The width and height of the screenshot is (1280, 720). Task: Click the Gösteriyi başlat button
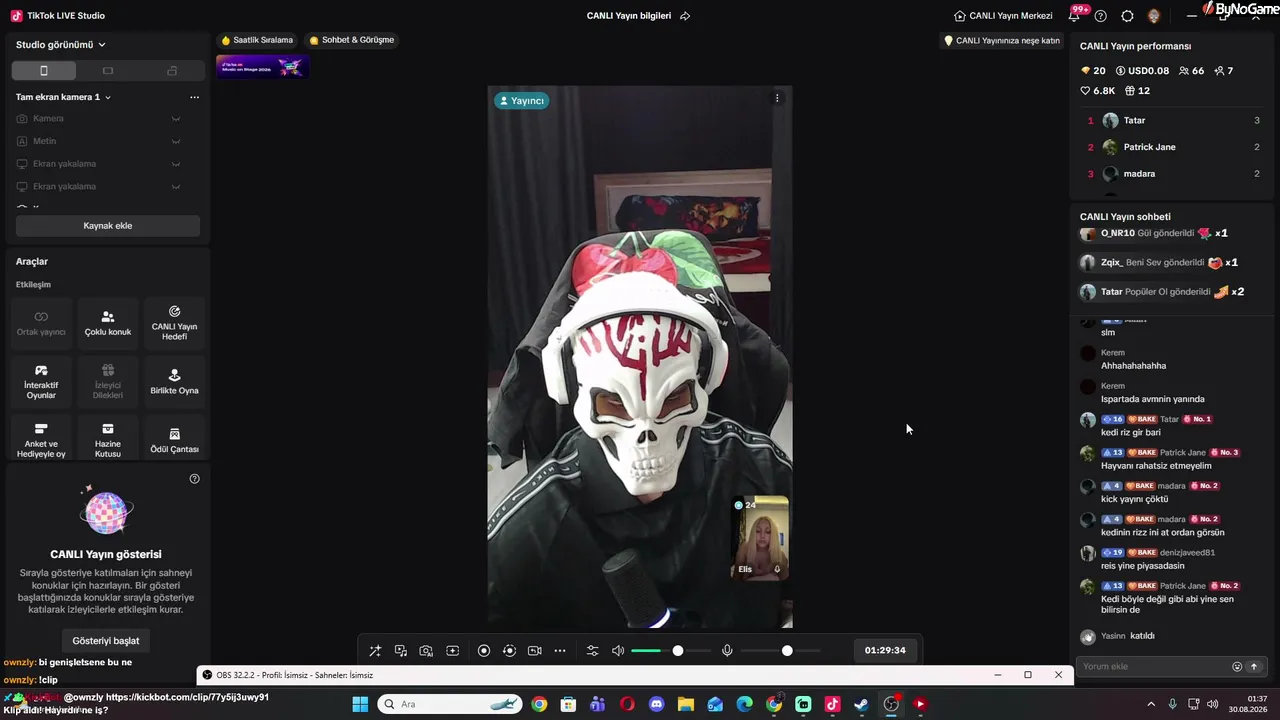coord(106,641)
